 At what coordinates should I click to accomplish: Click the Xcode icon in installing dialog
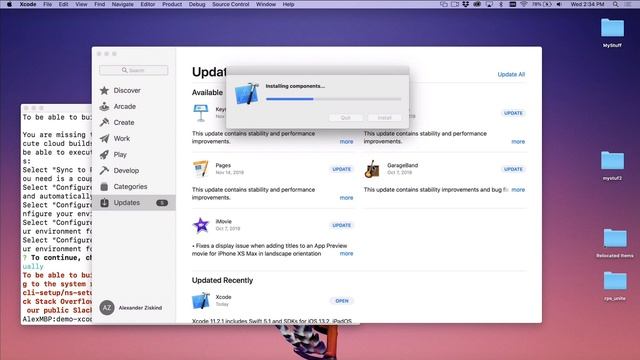point(247,93)
